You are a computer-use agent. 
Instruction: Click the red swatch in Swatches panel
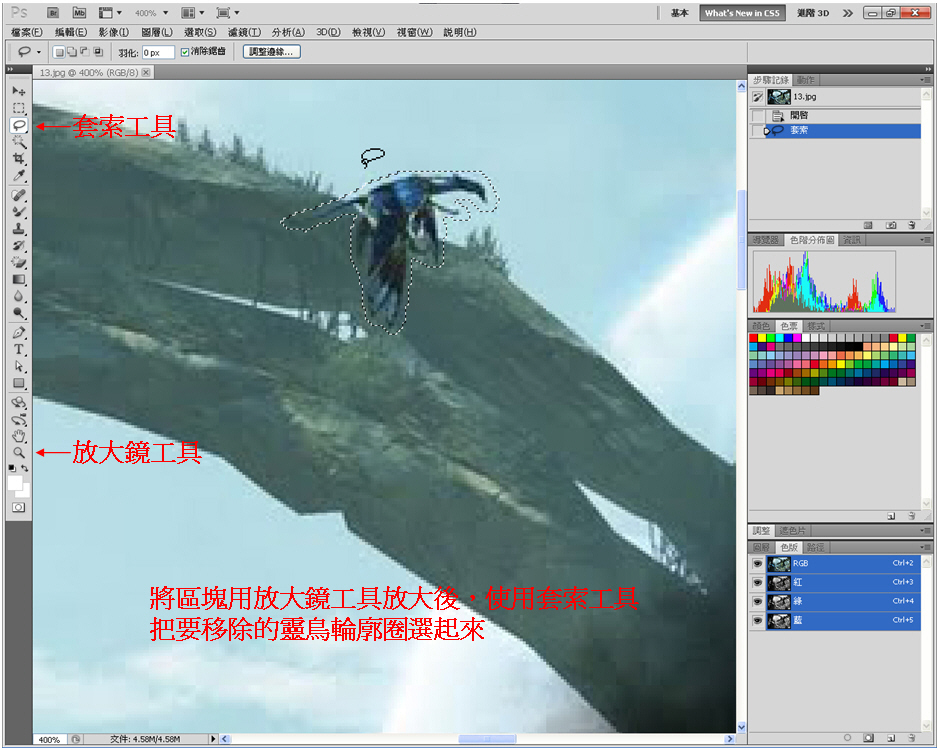coord(753,338)
